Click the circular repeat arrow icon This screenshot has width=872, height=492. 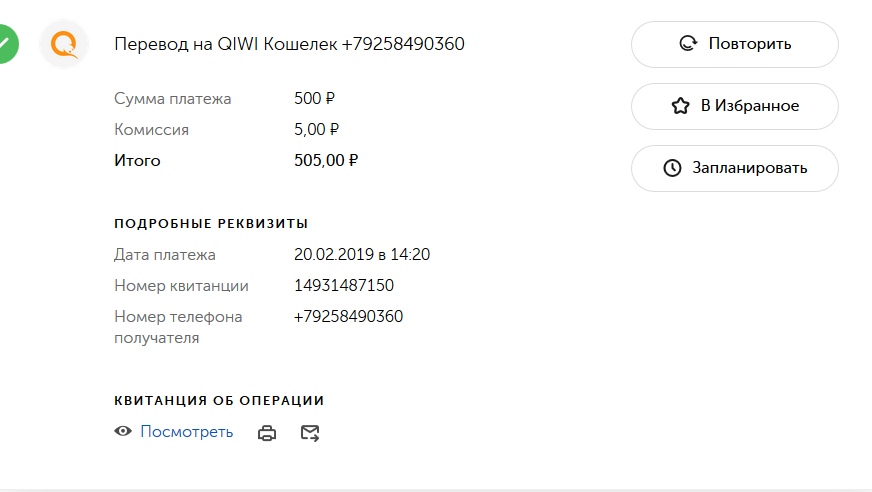point(687,44)
